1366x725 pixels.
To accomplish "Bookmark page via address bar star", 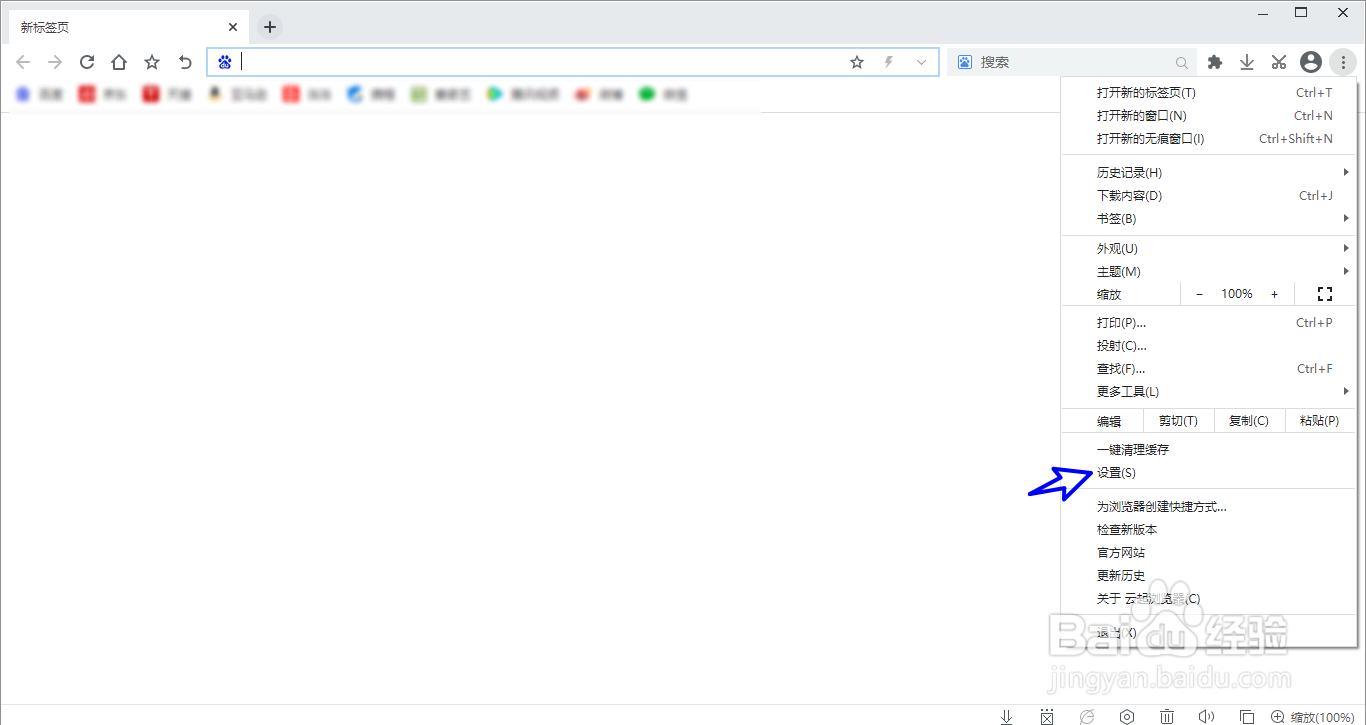I will tap(857, 62).
